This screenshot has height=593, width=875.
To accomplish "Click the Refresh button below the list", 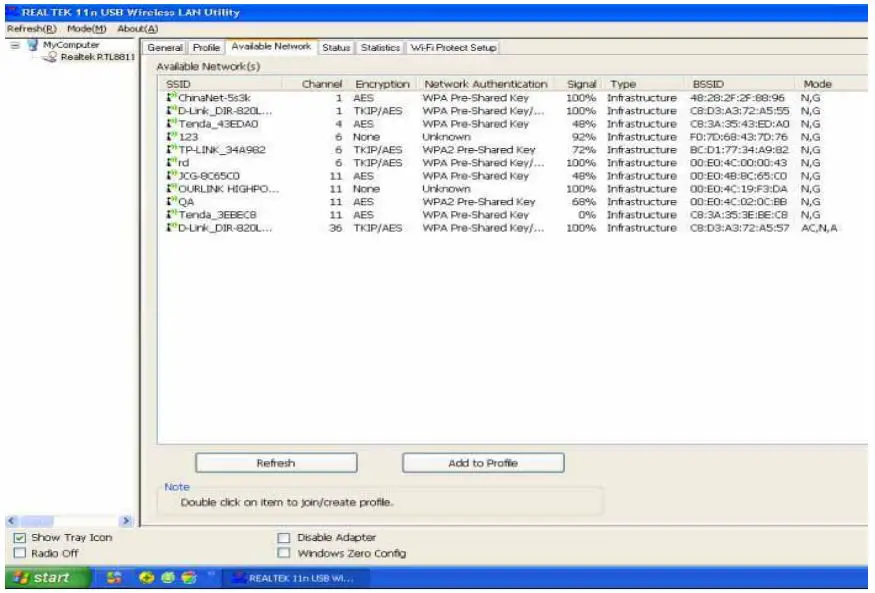I will coord(276,463).
